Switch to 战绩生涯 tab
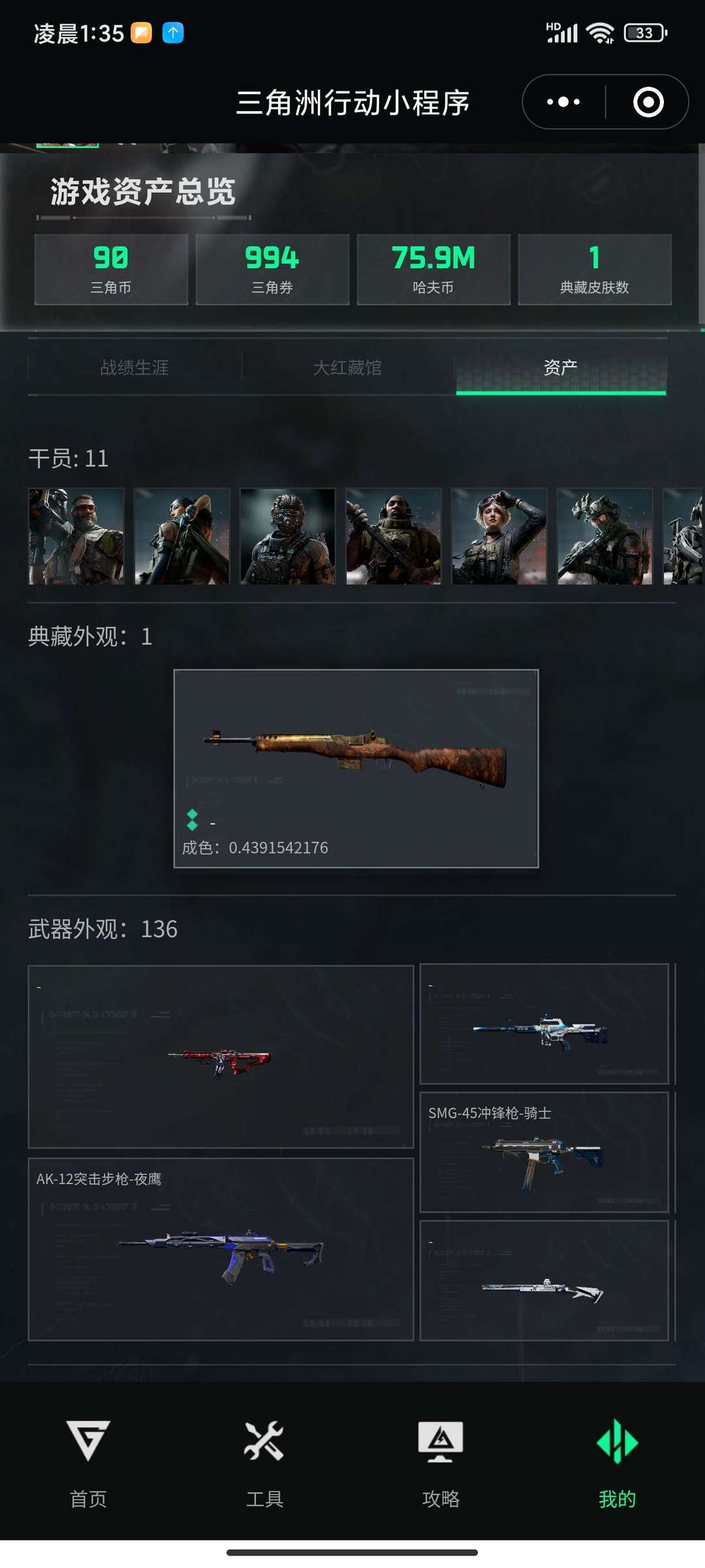 [134, 368]
